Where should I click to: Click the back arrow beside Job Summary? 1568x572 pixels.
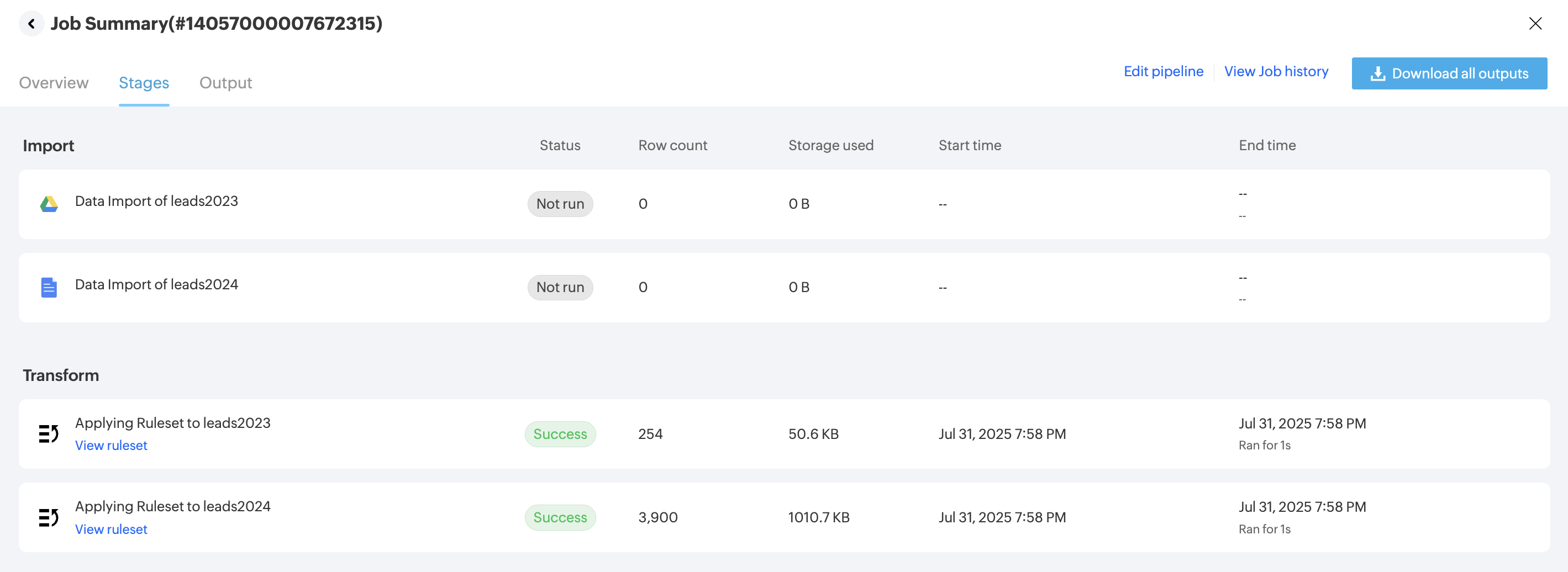point(31,24)
